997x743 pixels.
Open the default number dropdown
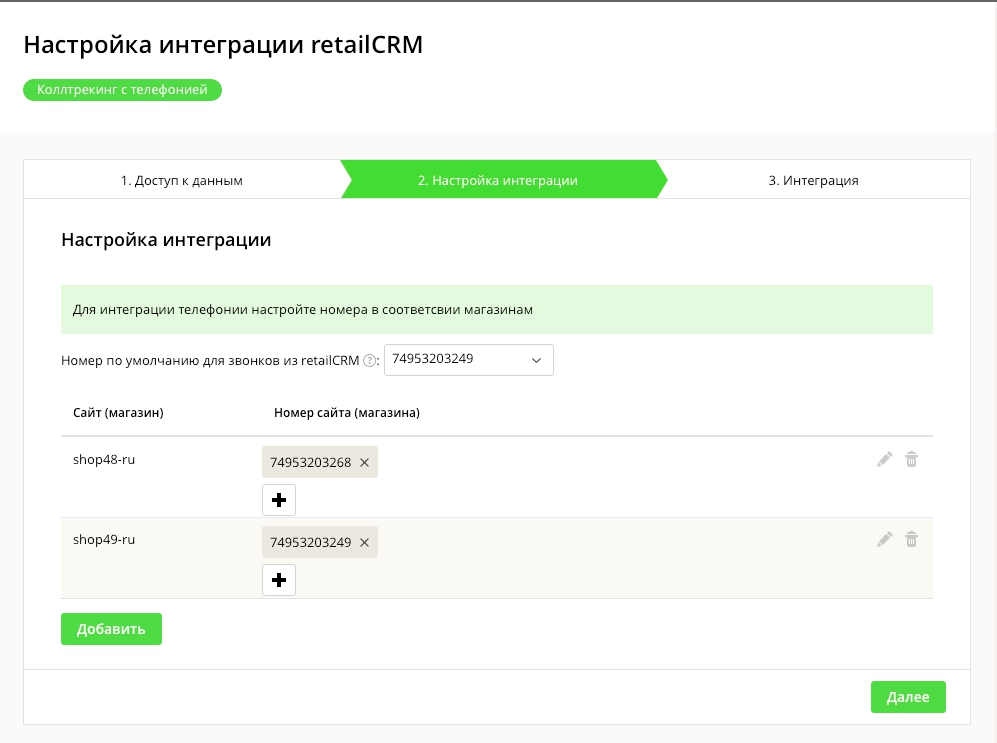(x=469, y=360)
